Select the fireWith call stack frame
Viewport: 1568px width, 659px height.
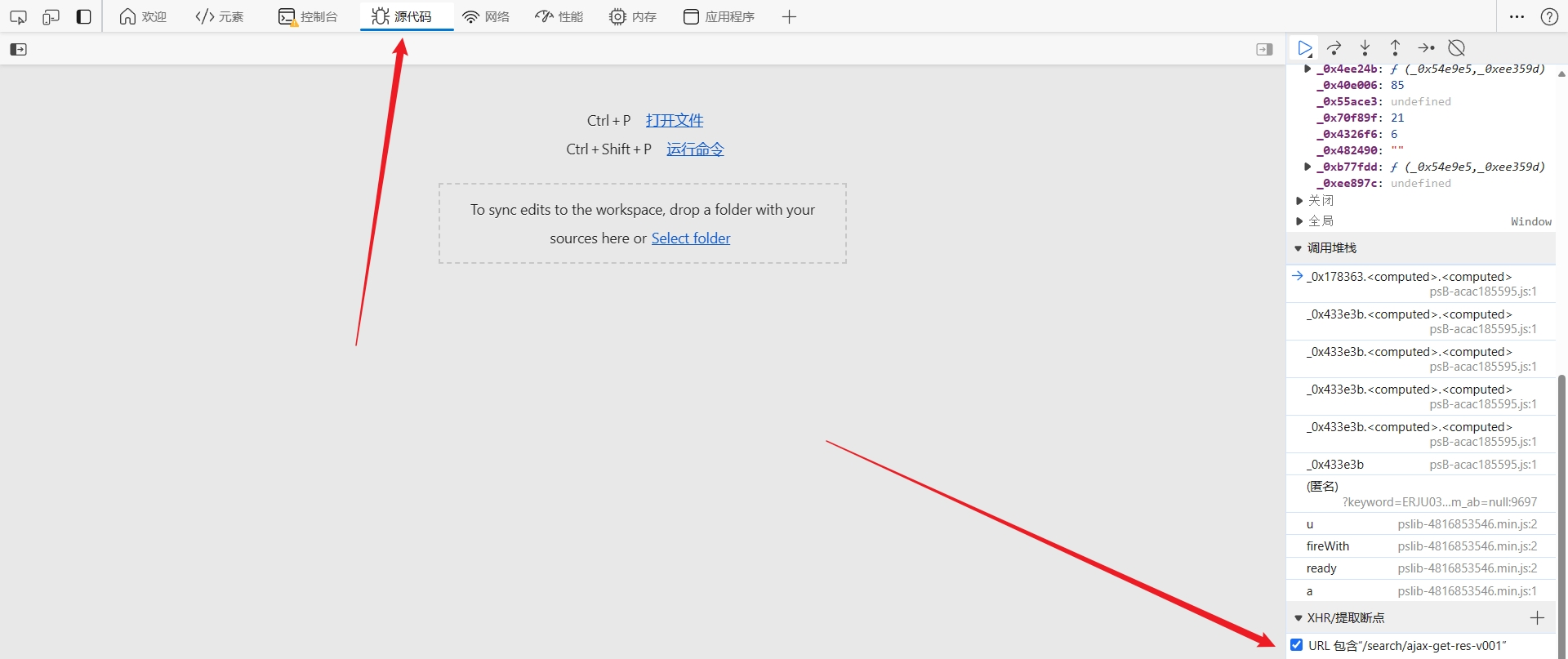click(x=1421, y=546)
